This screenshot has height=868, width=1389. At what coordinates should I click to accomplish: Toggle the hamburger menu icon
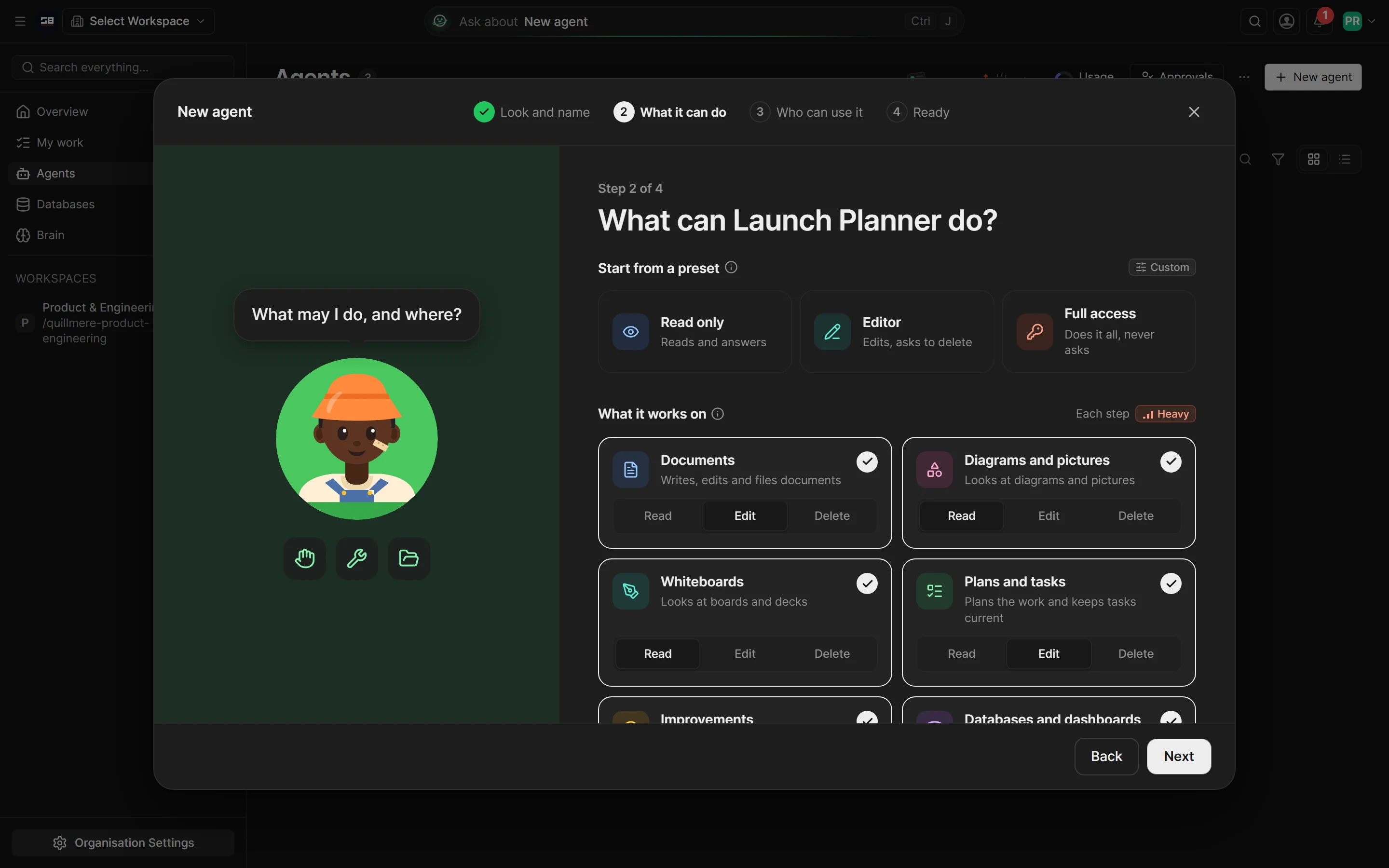click(x=20, y=21)
